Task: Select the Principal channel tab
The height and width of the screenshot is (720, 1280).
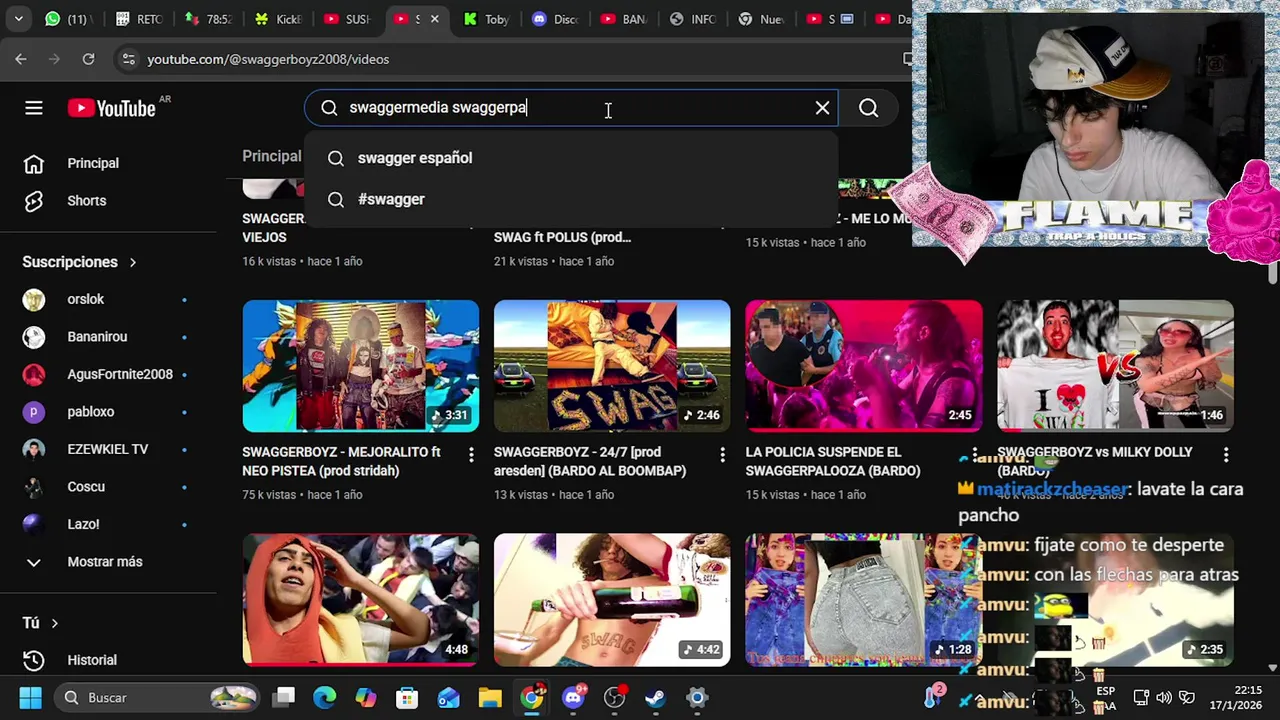Action: click(x=271, y=156)
